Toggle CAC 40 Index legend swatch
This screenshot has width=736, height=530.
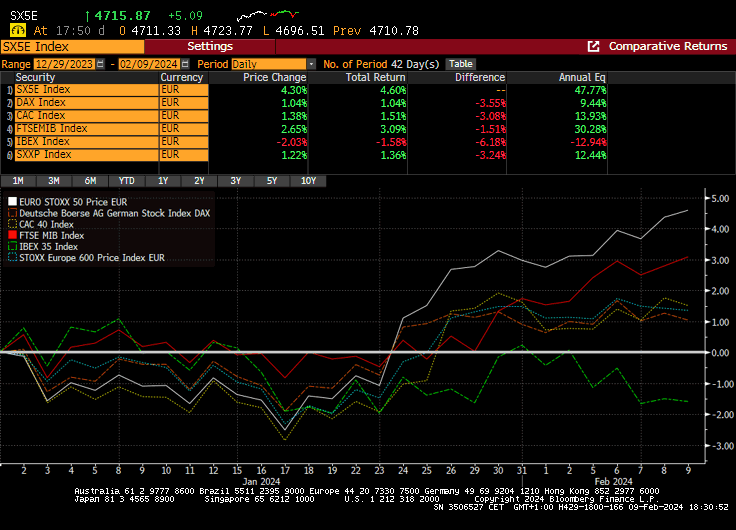click(13, 224)
